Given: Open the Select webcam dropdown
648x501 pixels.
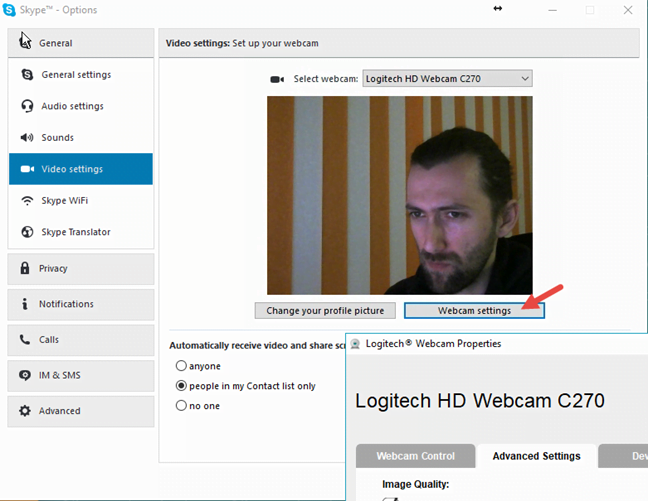Looking at the screenshot, I should 448,79.
